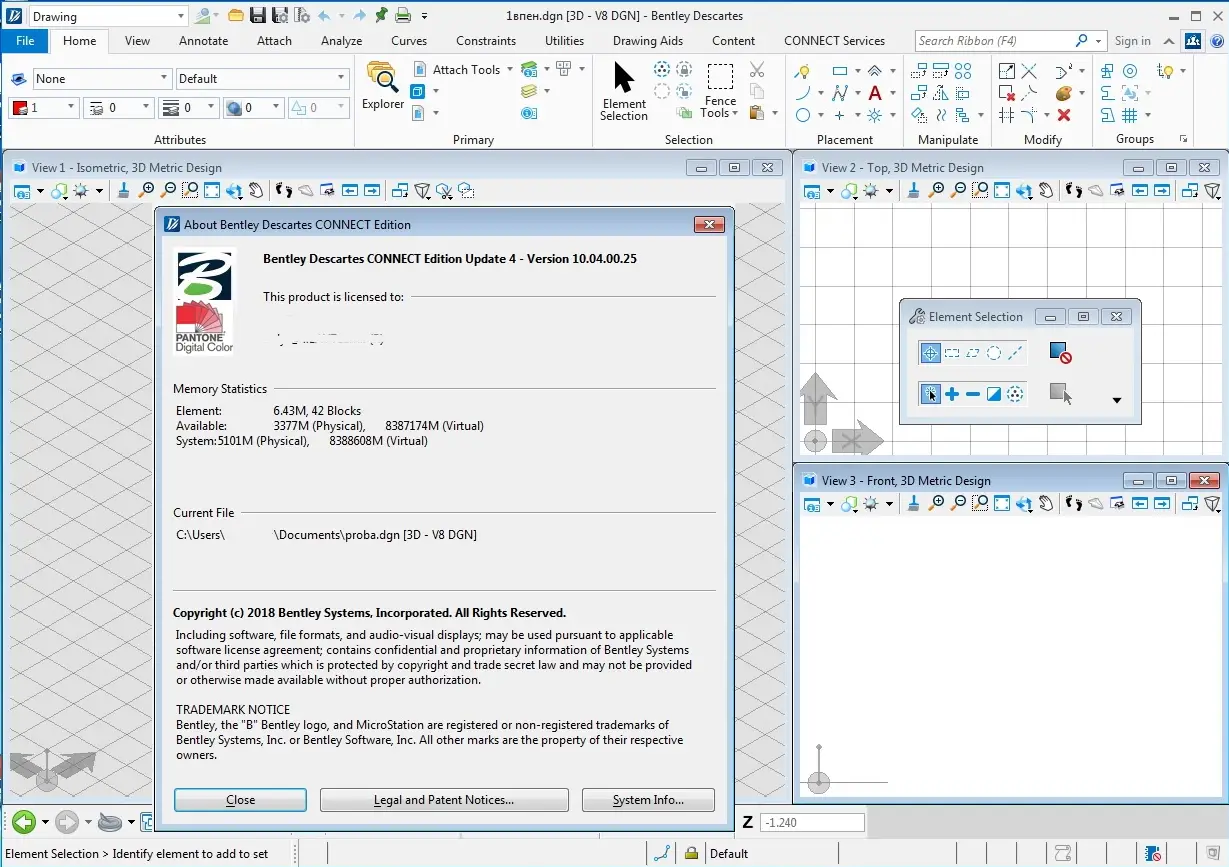Click the System Info... button
This screenshot has width=1229, height=867.
[x=648, y=800]
